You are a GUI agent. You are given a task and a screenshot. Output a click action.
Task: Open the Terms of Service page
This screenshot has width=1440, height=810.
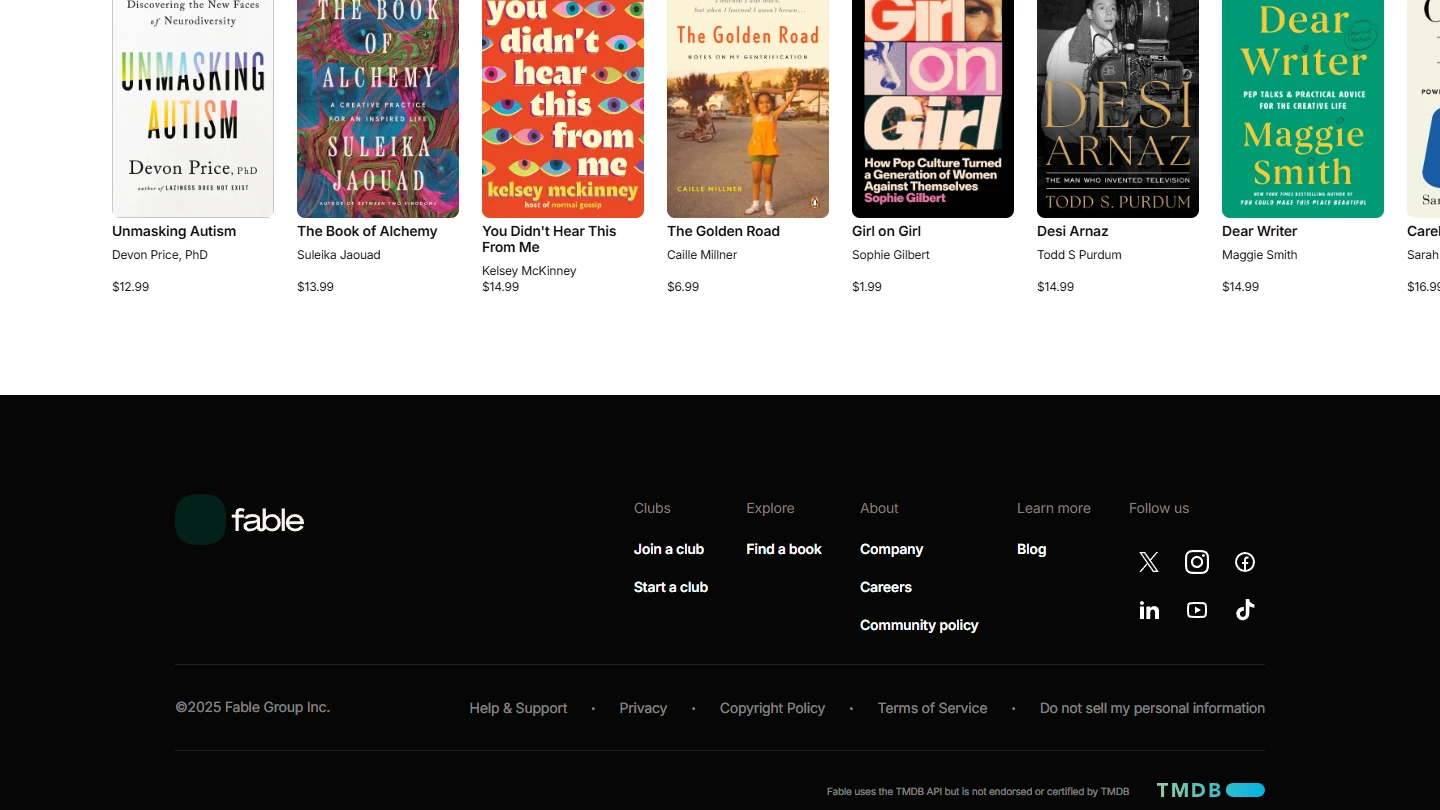(932, 708)
